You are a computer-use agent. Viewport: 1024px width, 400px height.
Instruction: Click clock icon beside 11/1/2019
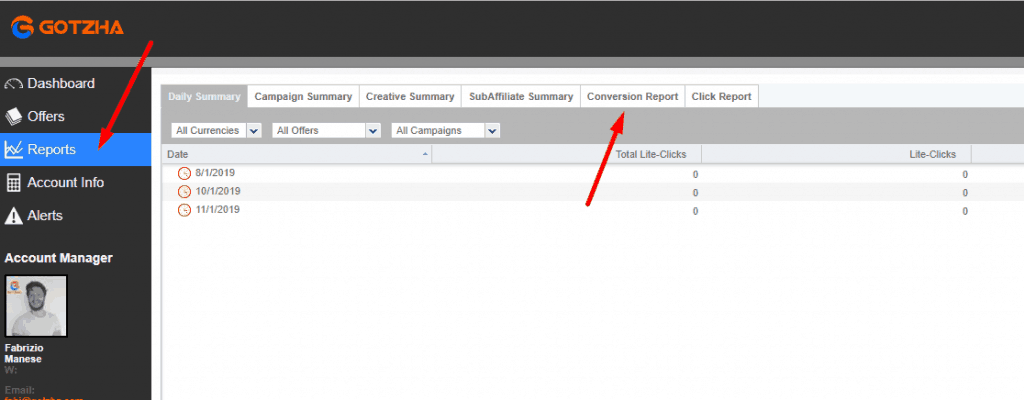pyautogui.click(x=185, y=210)
